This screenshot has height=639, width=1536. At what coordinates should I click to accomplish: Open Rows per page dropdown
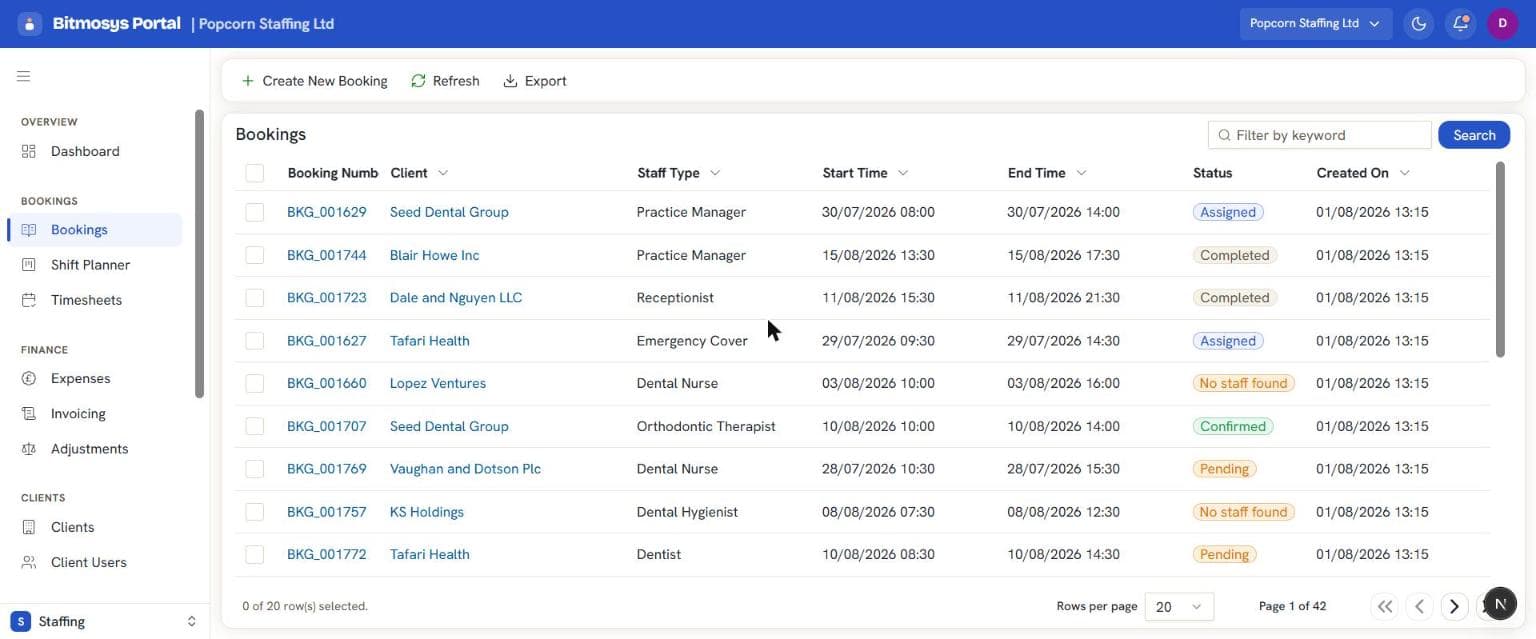(1179, 606)
